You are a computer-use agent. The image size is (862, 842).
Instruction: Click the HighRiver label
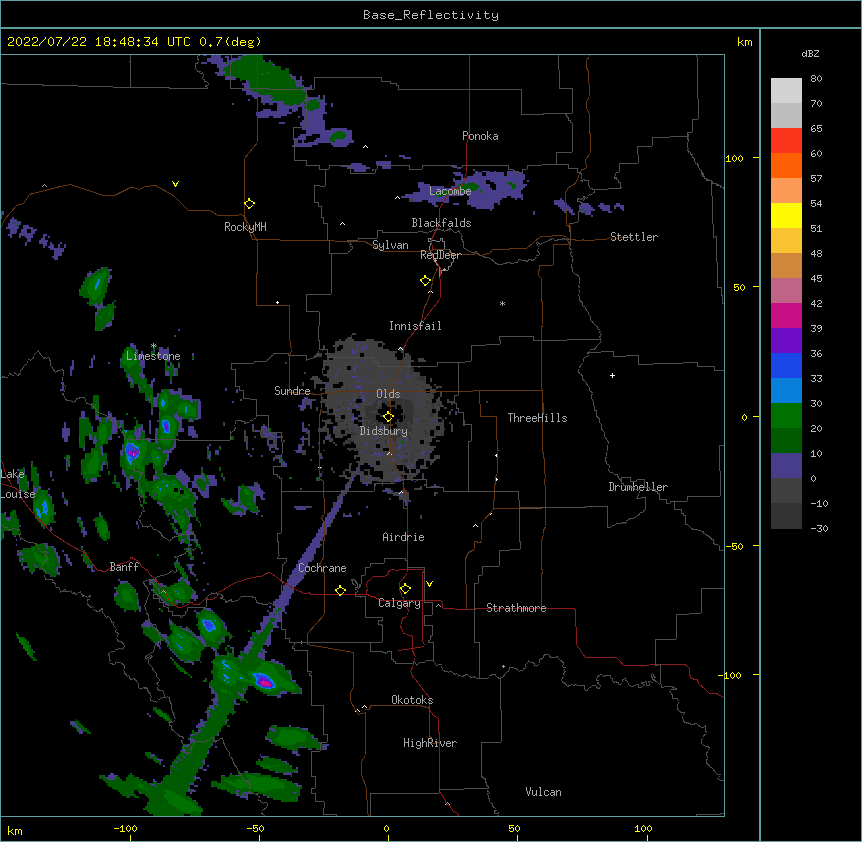[430, 743]
